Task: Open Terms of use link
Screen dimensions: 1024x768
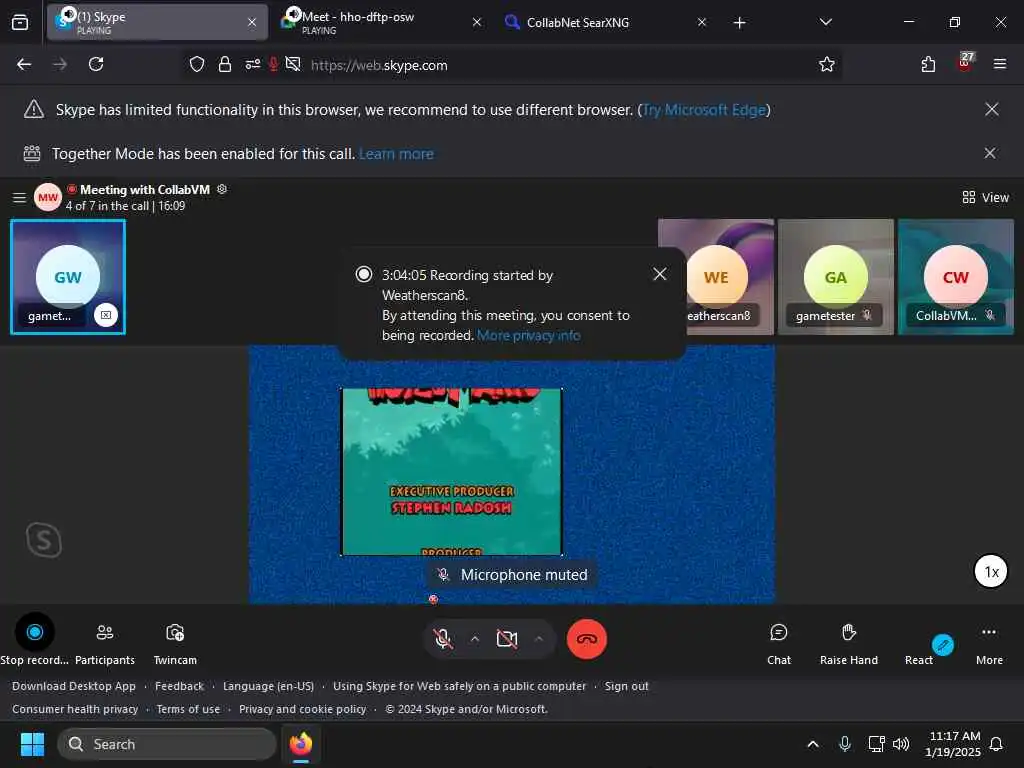Action: [188, 709]
